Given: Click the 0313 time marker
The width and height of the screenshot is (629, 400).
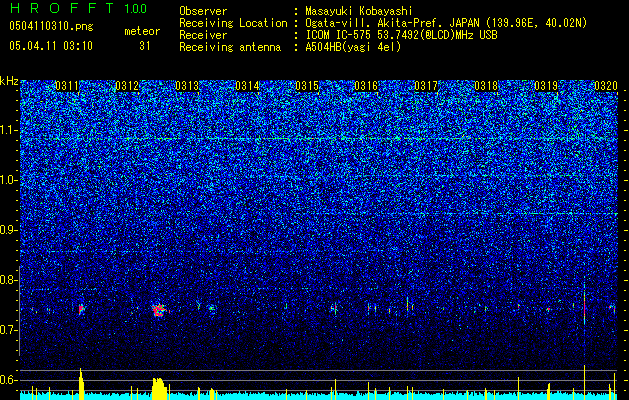Looking at the screenshot, I should click(187, 86).
